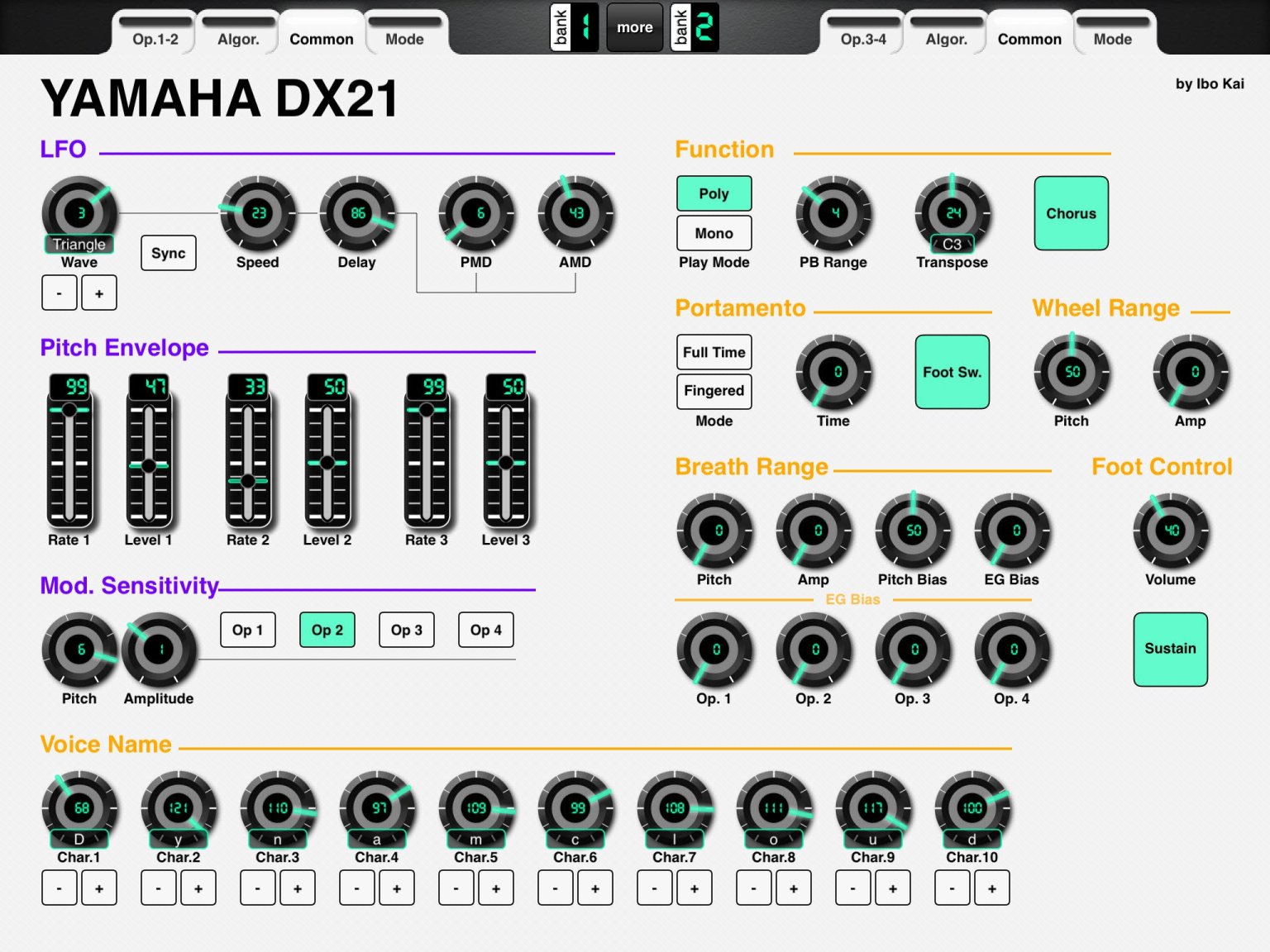Toggle the Sustain button
Viewport: 1270px width, 952px height.
coord(1171,649)
